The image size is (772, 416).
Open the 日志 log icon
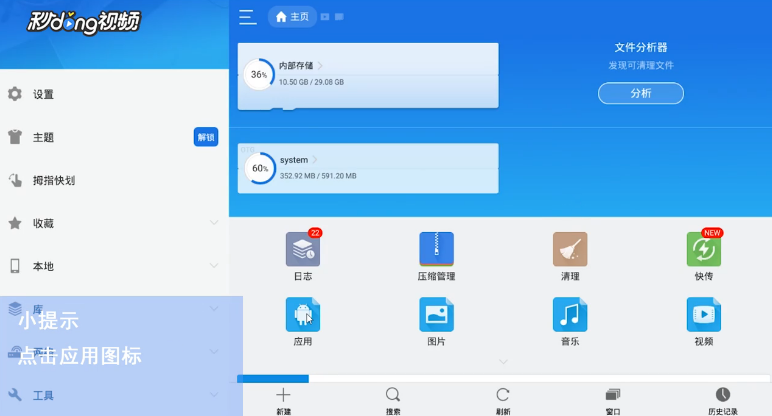point(303,249)
